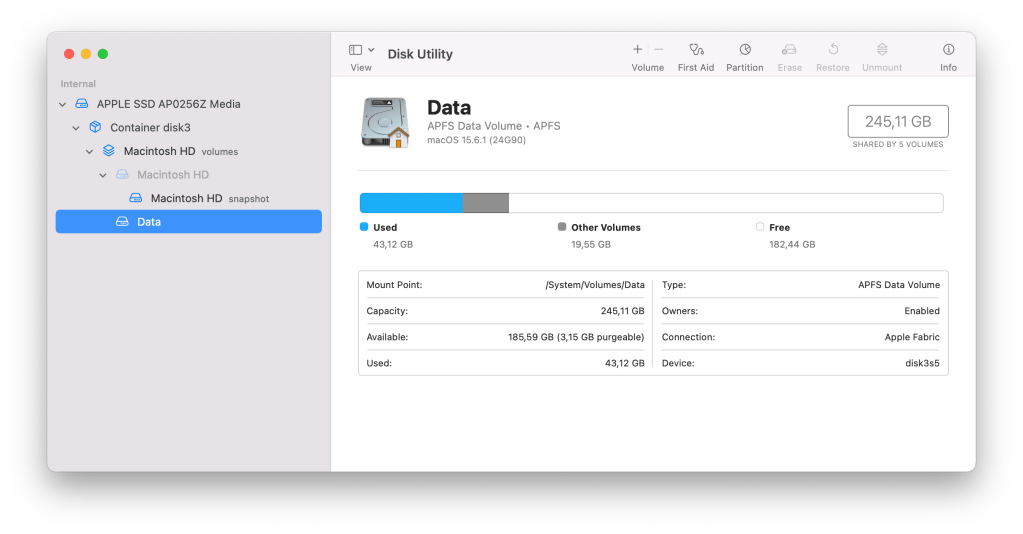This screenshot has width=1023, height=534.
Task: Click the First Aid stethoscope icon
Action: tap(696, 50)
